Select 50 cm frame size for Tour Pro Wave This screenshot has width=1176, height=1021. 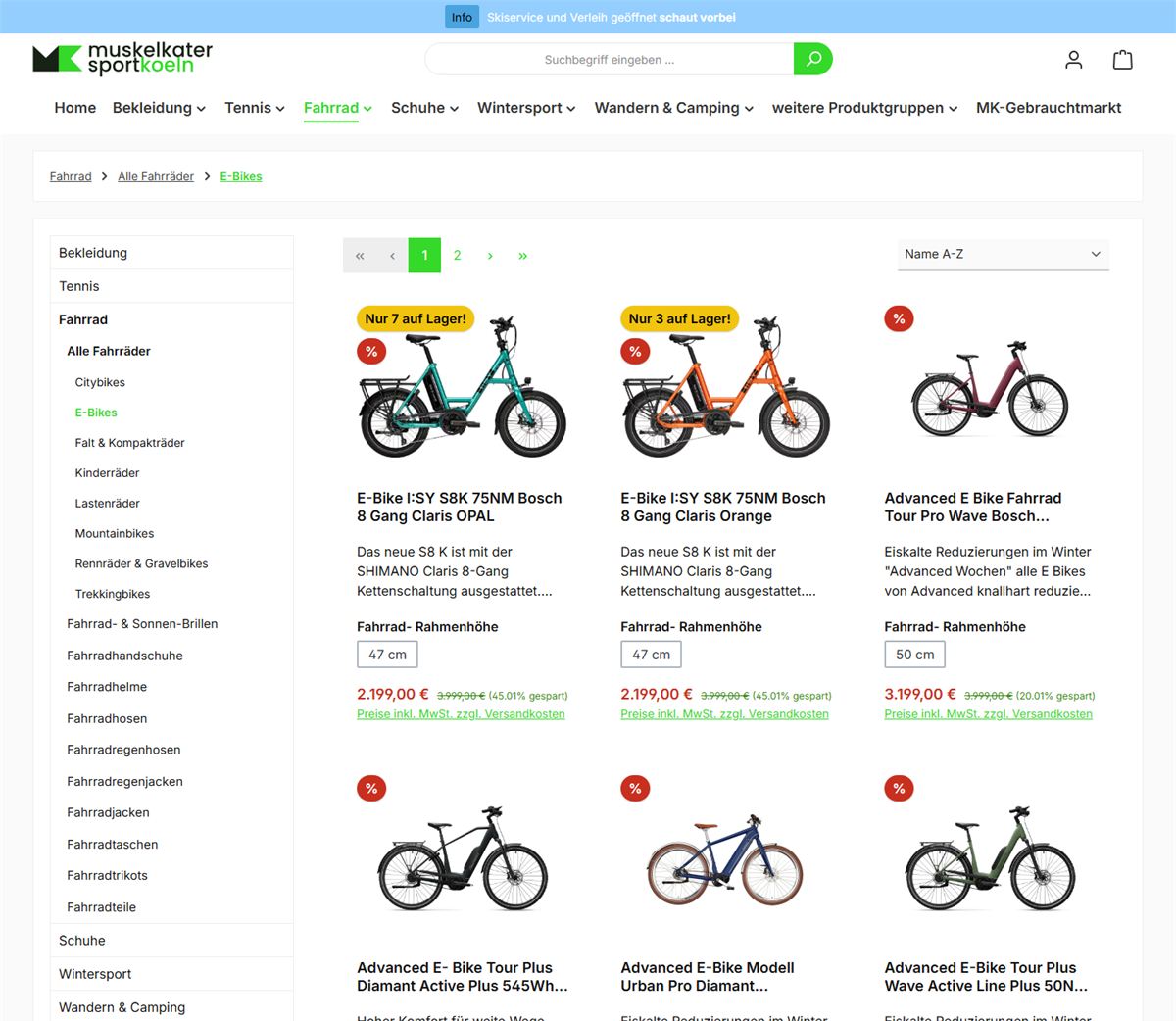(914, 655)
